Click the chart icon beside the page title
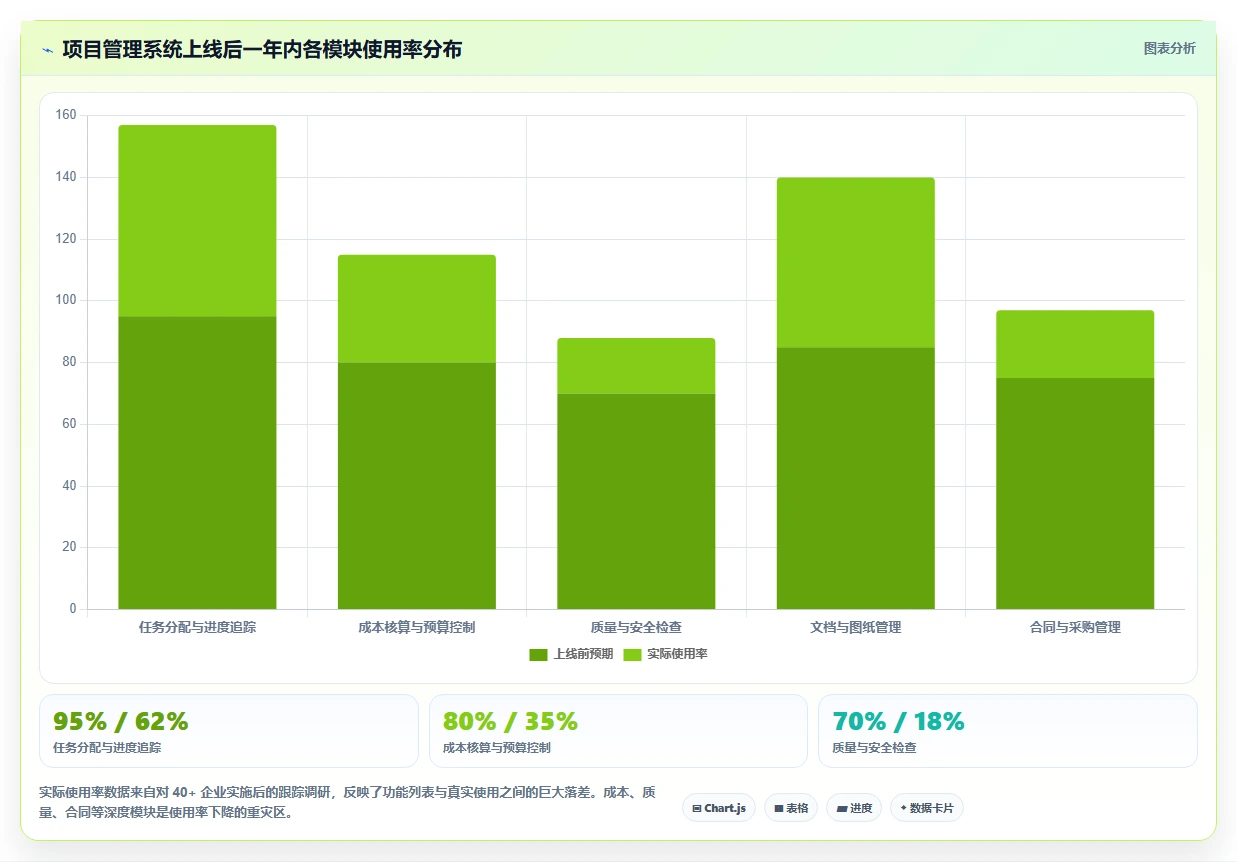 (x=47, y=50)
